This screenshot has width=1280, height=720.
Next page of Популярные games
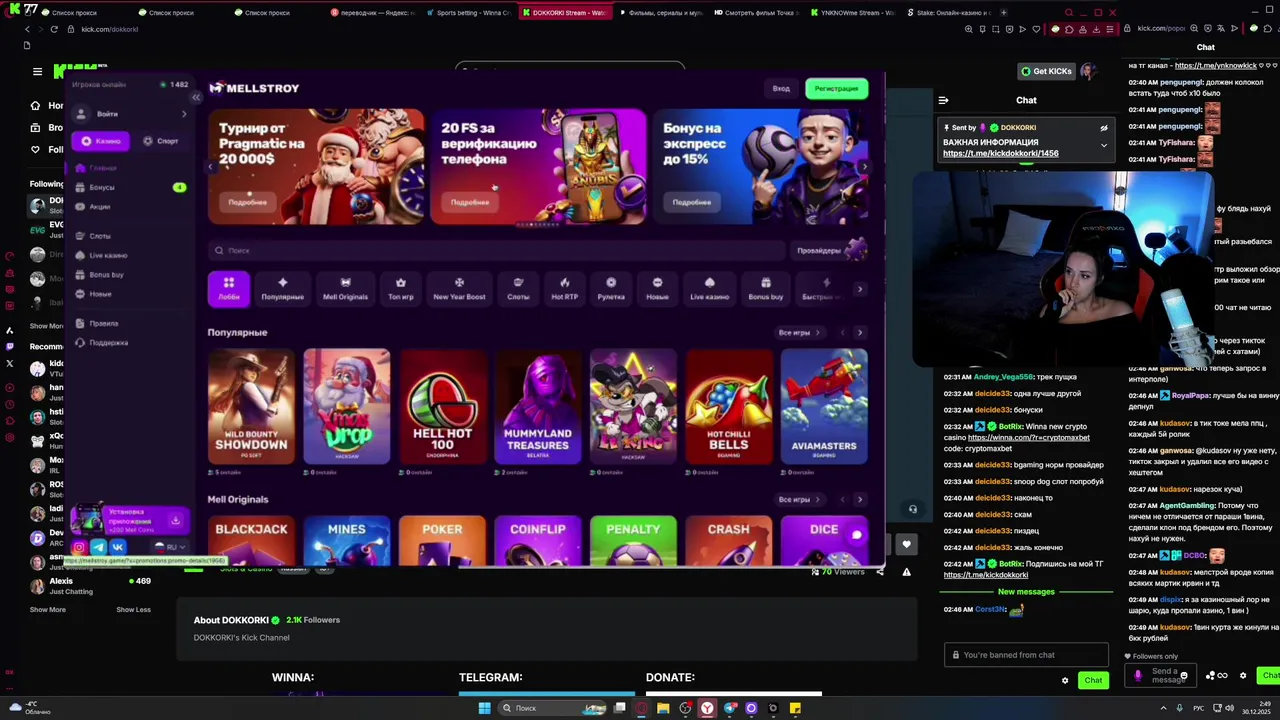[x=860, y=333]
